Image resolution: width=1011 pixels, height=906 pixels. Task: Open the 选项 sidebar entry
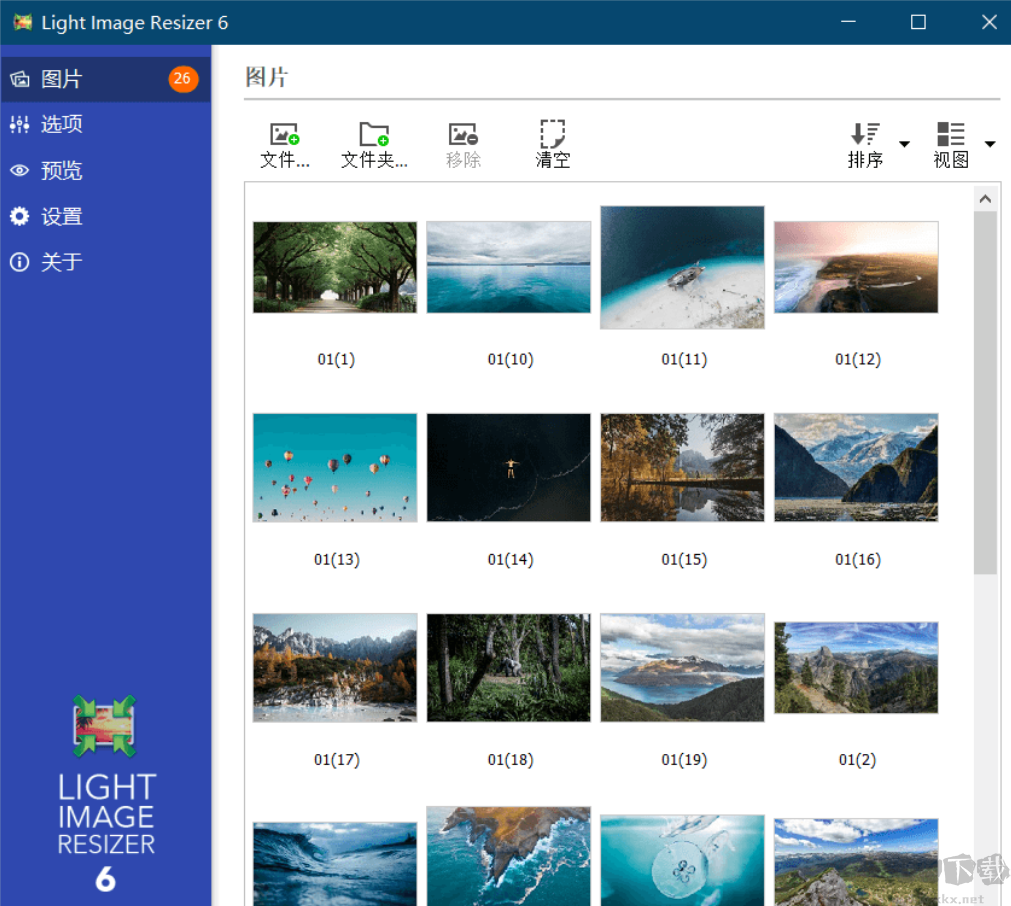point(60,124)
